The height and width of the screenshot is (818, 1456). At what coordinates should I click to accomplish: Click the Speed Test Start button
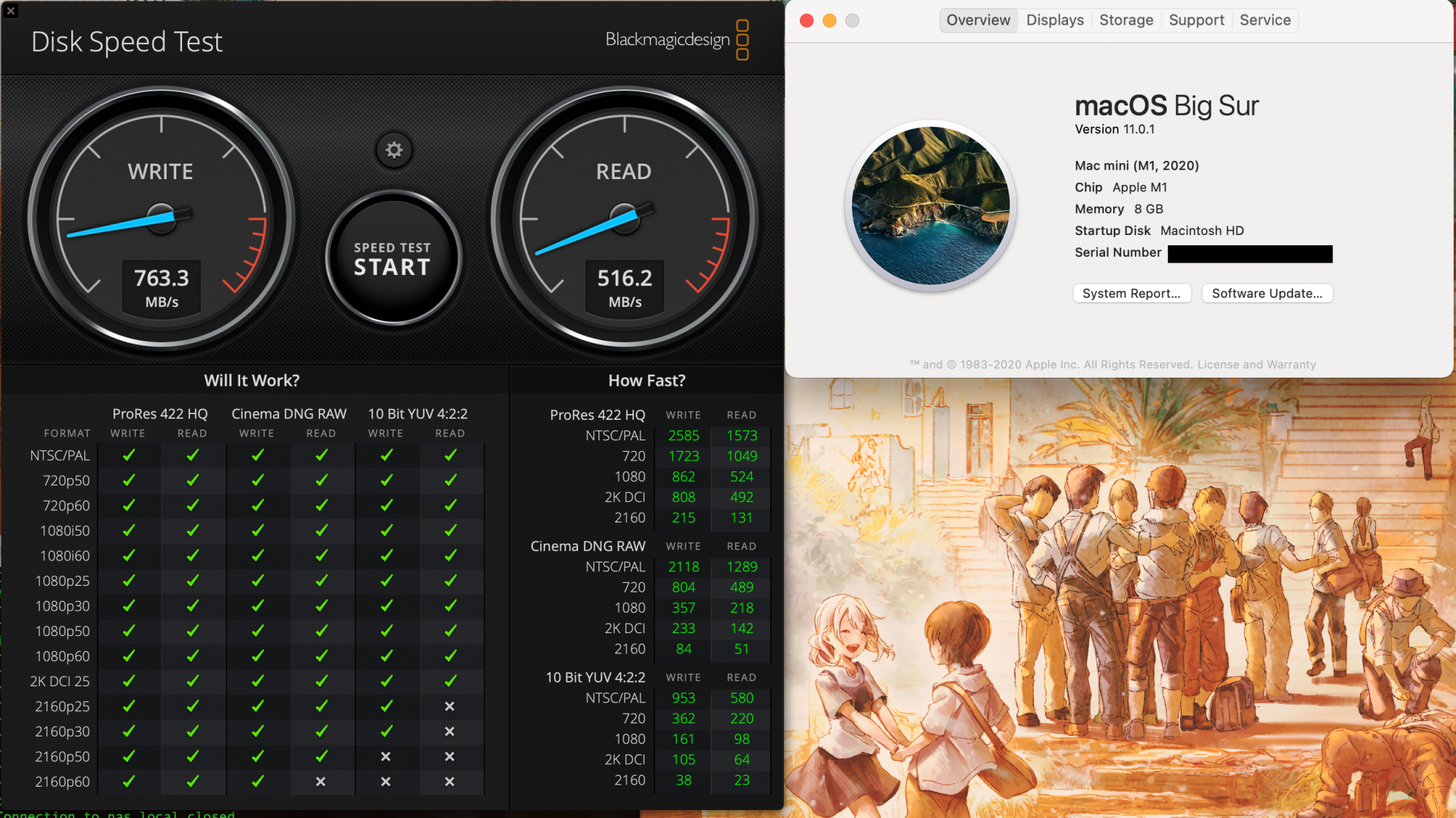point(392,258)
